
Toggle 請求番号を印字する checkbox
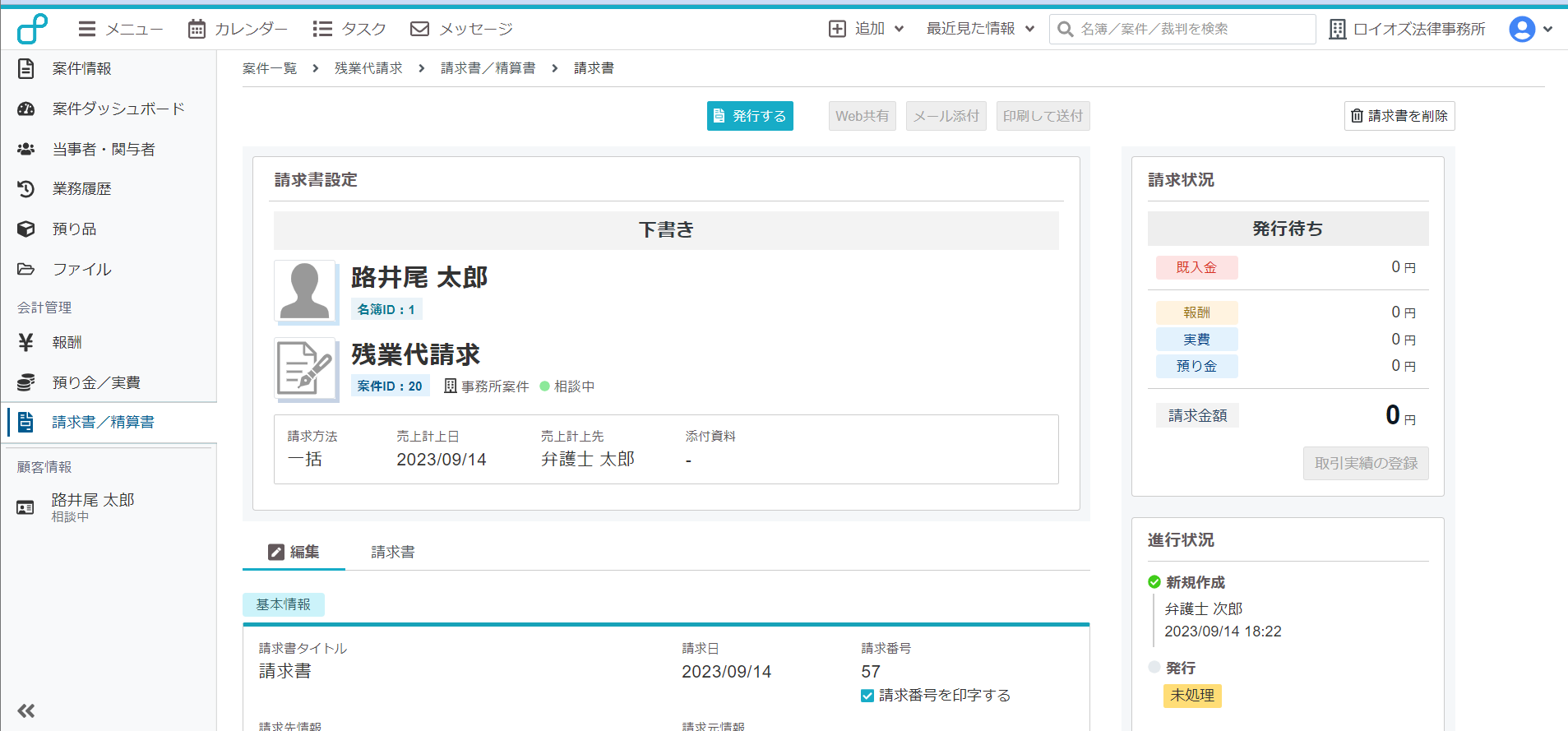[867, 696]
